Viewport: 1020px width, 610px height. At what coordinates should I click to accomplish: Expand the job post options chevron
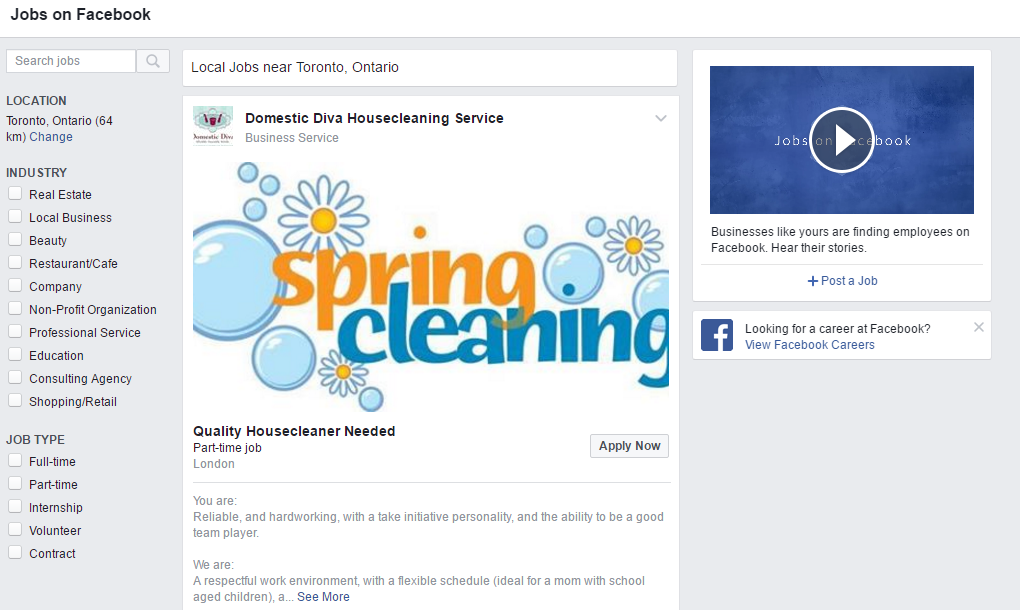(661, 118)
